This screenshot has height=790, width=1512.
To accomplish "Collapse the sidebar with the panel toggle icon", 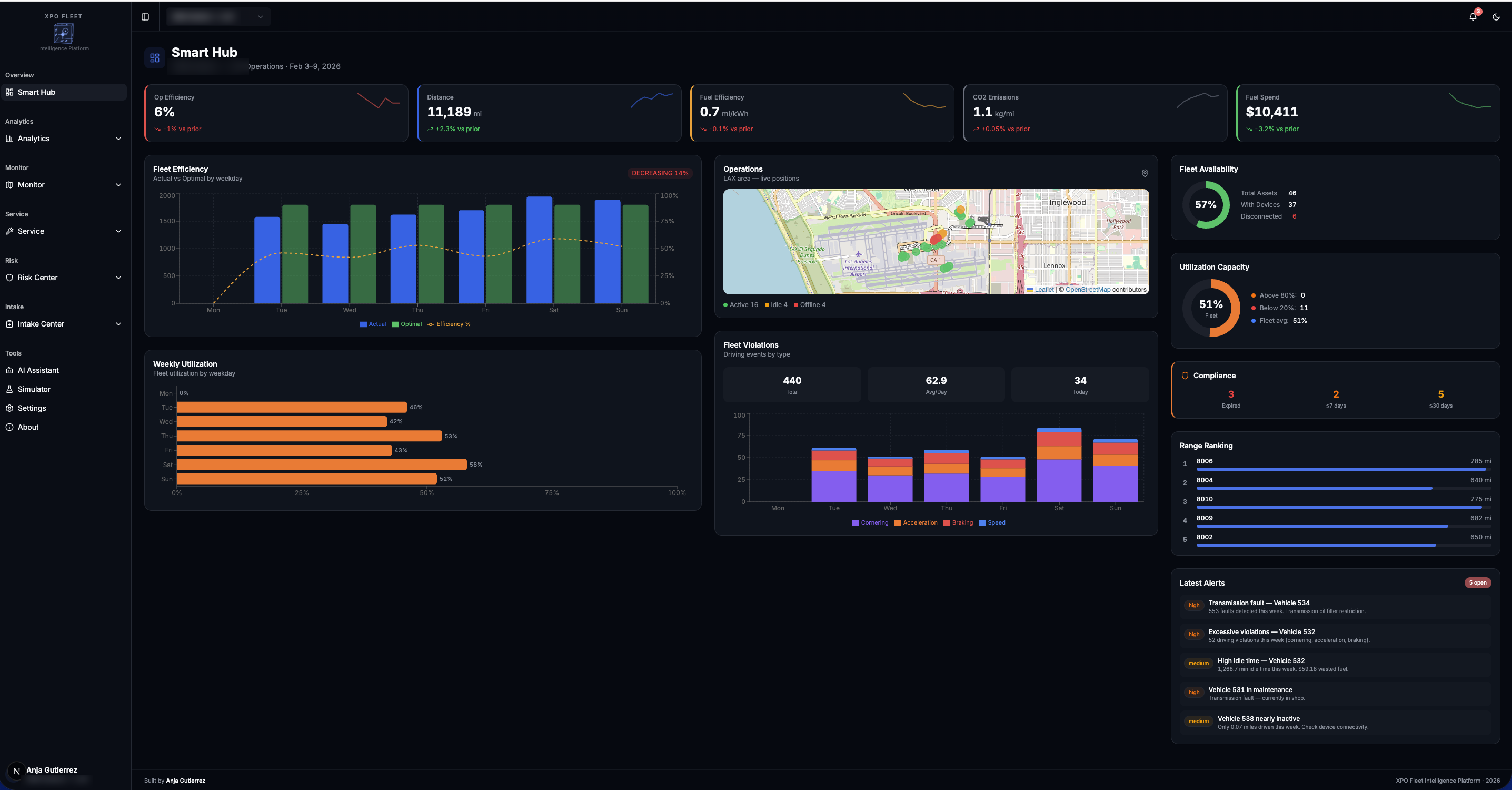I will [x=145, y=17].
